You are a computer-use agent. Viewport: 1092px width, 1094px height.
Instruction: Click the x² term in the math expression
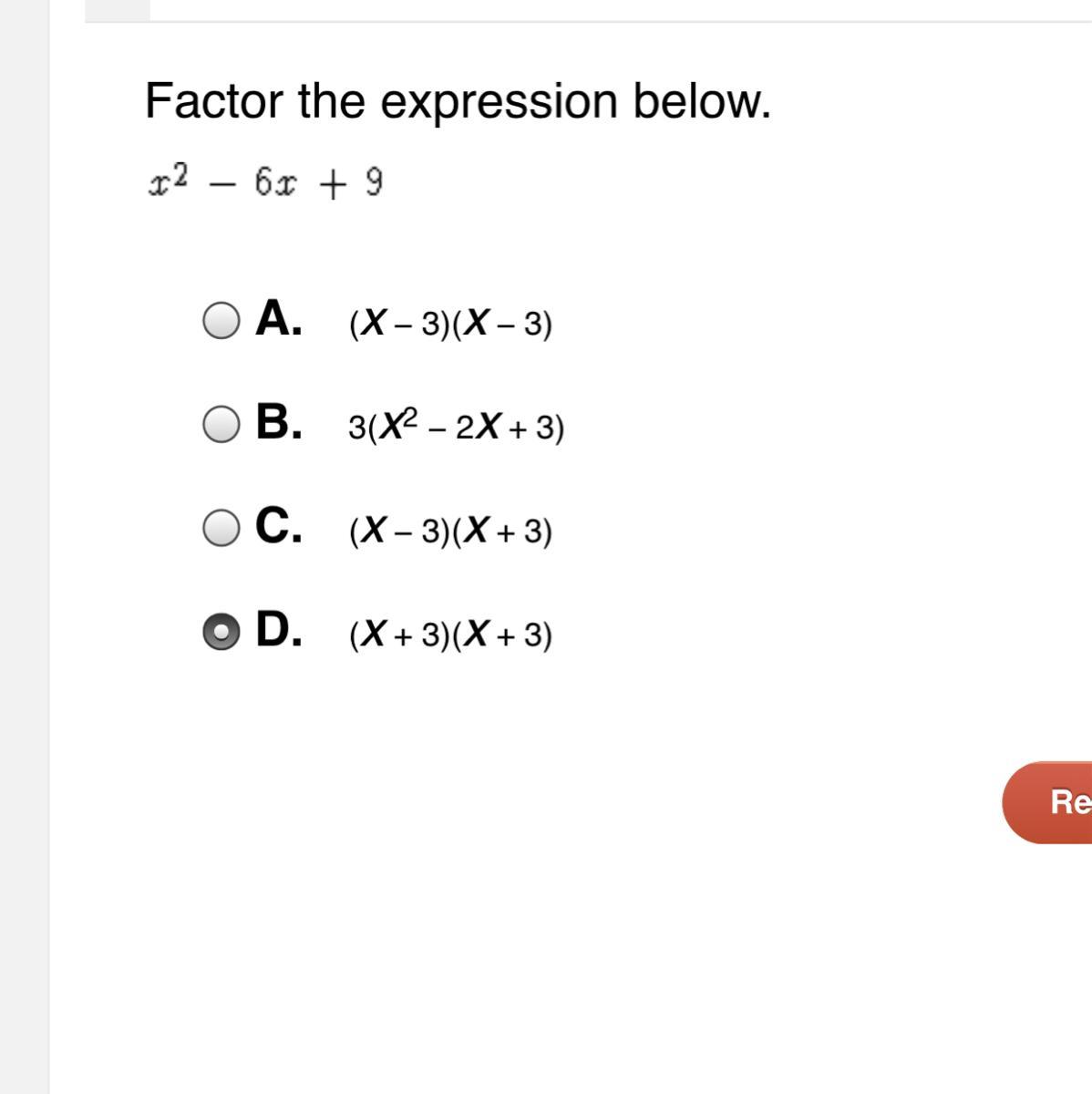tap(168, 181)
